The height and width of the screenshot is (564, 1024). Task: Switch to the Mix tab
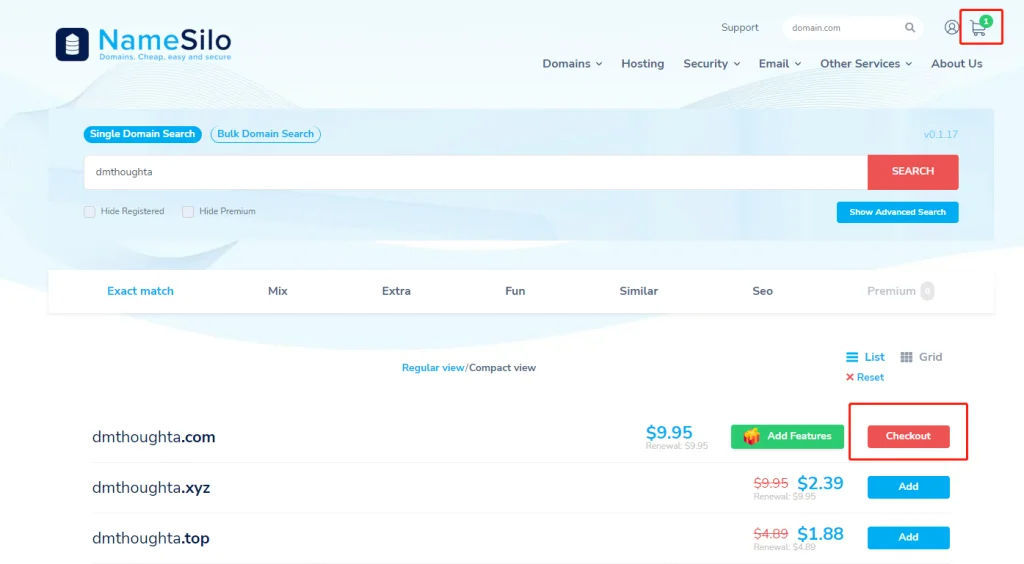(x=278, y=291)
